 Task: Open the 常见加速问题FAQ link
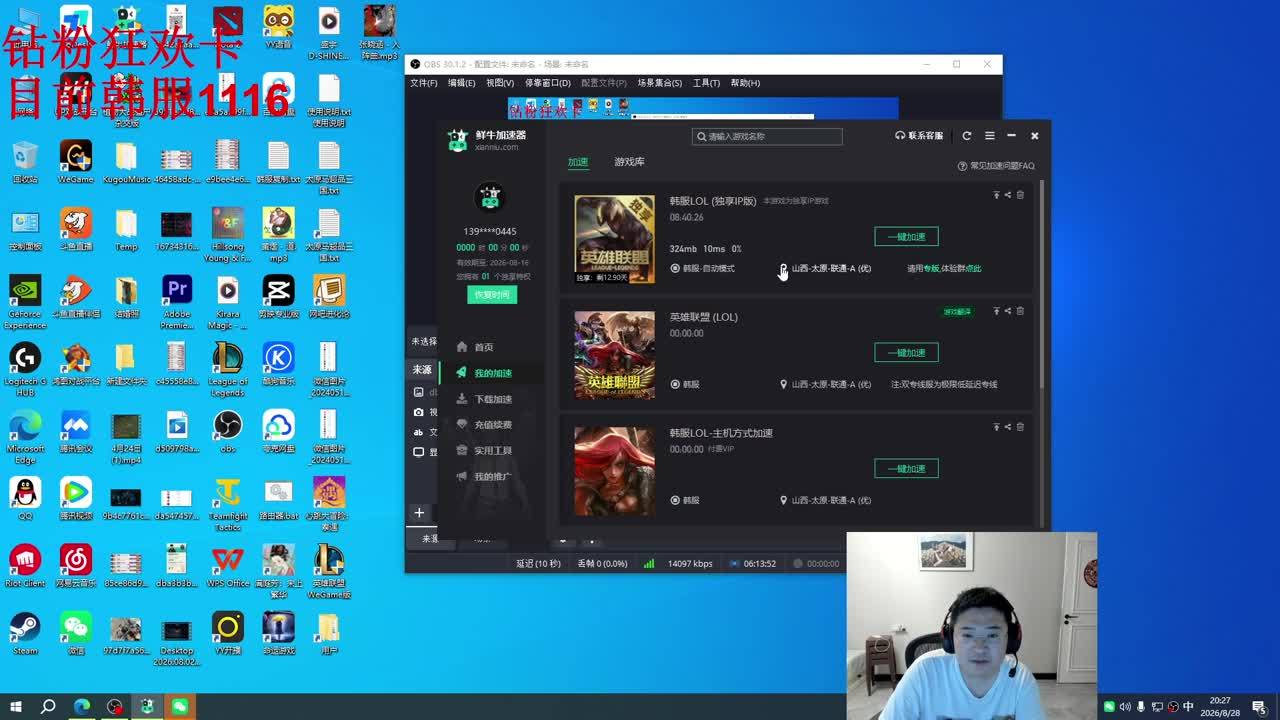[996, 166]
